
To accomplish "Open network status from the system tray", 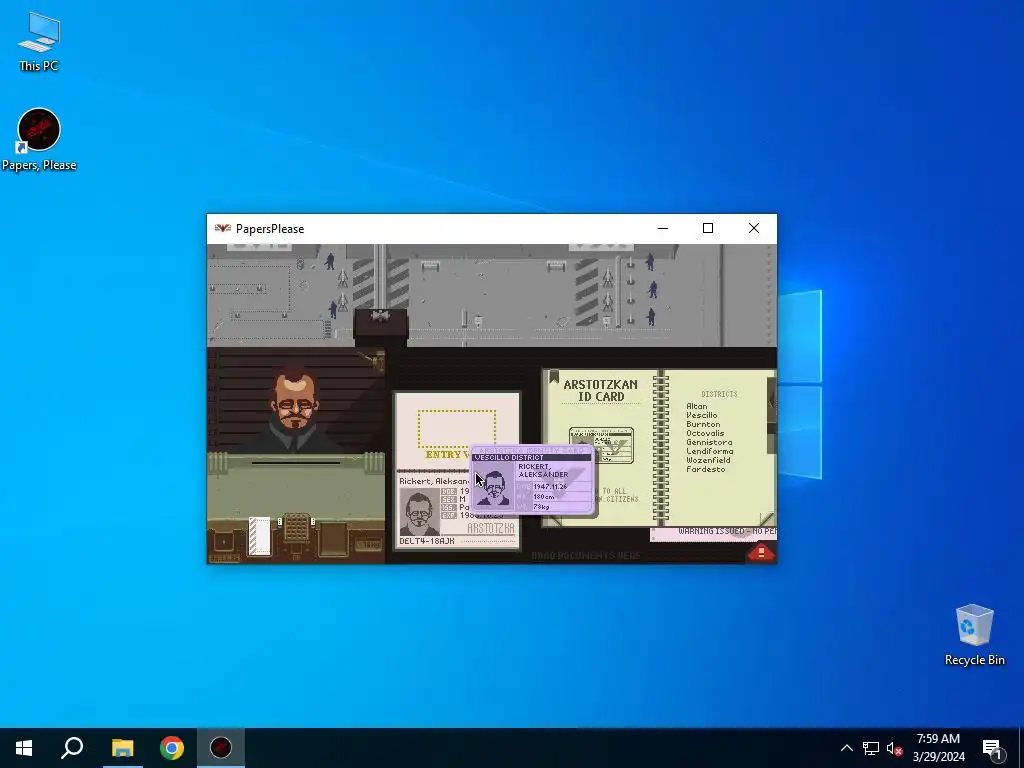I will pyautogui.click(x=871, y=748).
